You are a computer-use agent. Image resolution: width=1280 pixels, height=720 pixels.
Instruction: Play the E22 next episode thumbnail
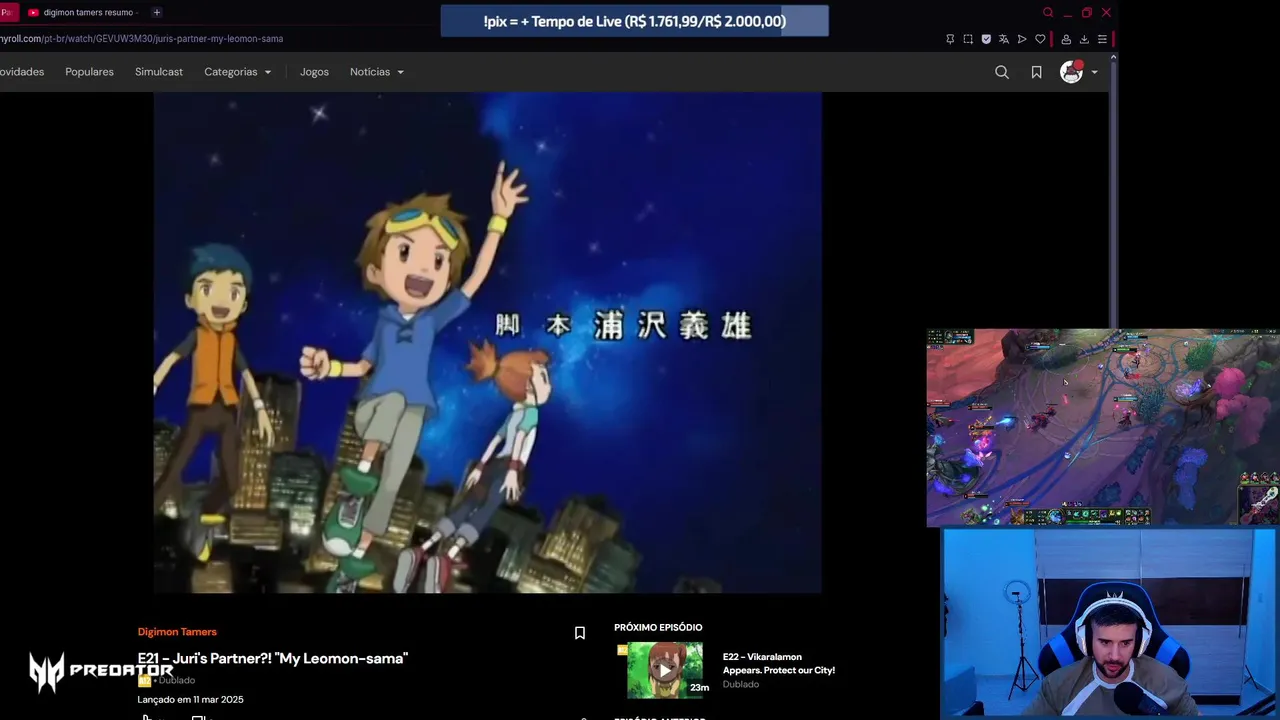pos(664,670)
